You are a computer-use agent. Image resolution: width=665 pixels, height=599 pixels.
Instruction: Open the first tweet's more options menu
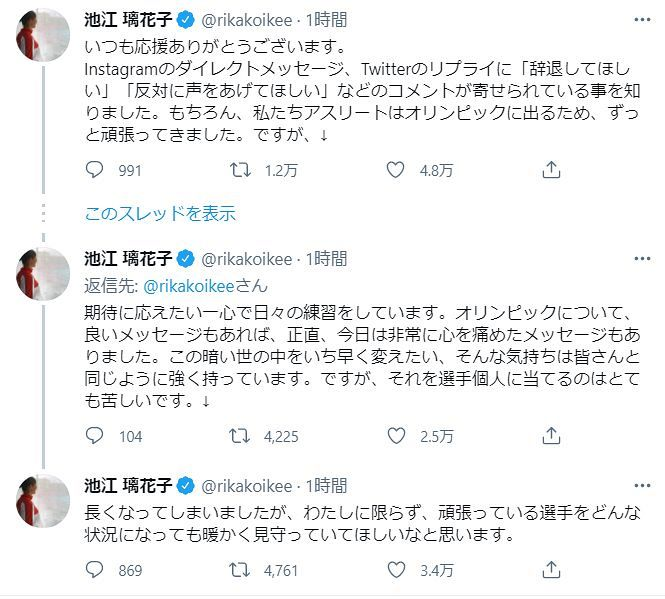639,20
